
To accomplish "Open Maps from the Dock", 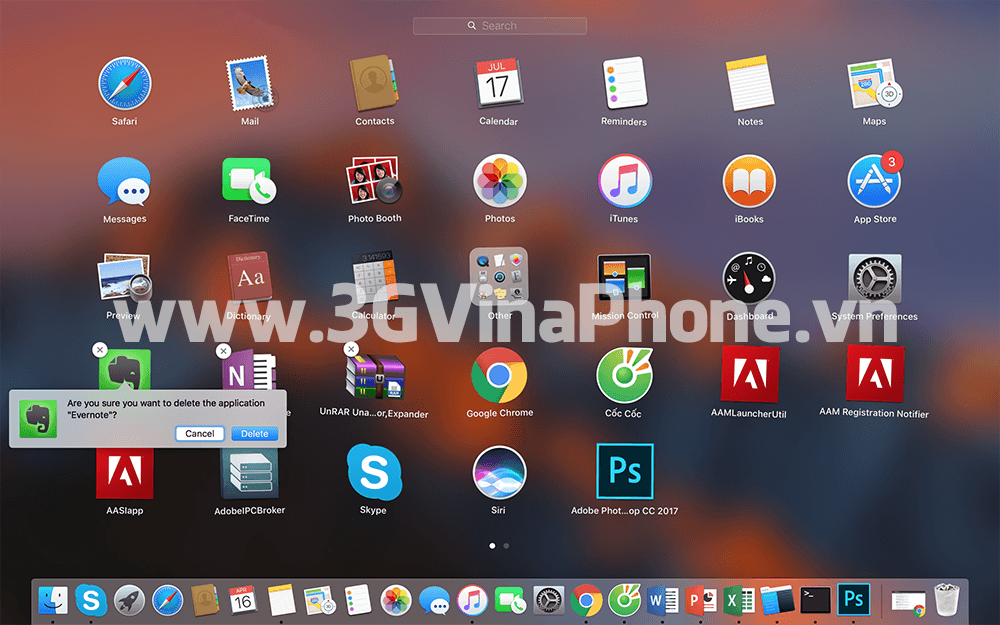I will [320, 600].
